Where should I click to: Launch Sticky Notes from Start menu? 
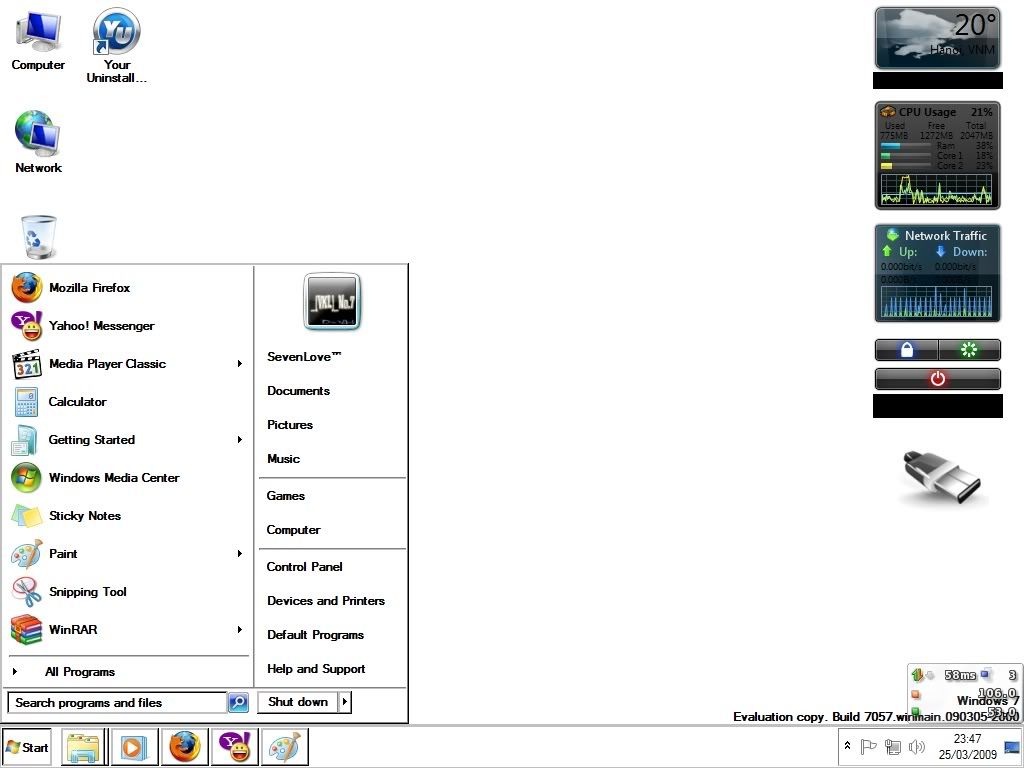84,516
